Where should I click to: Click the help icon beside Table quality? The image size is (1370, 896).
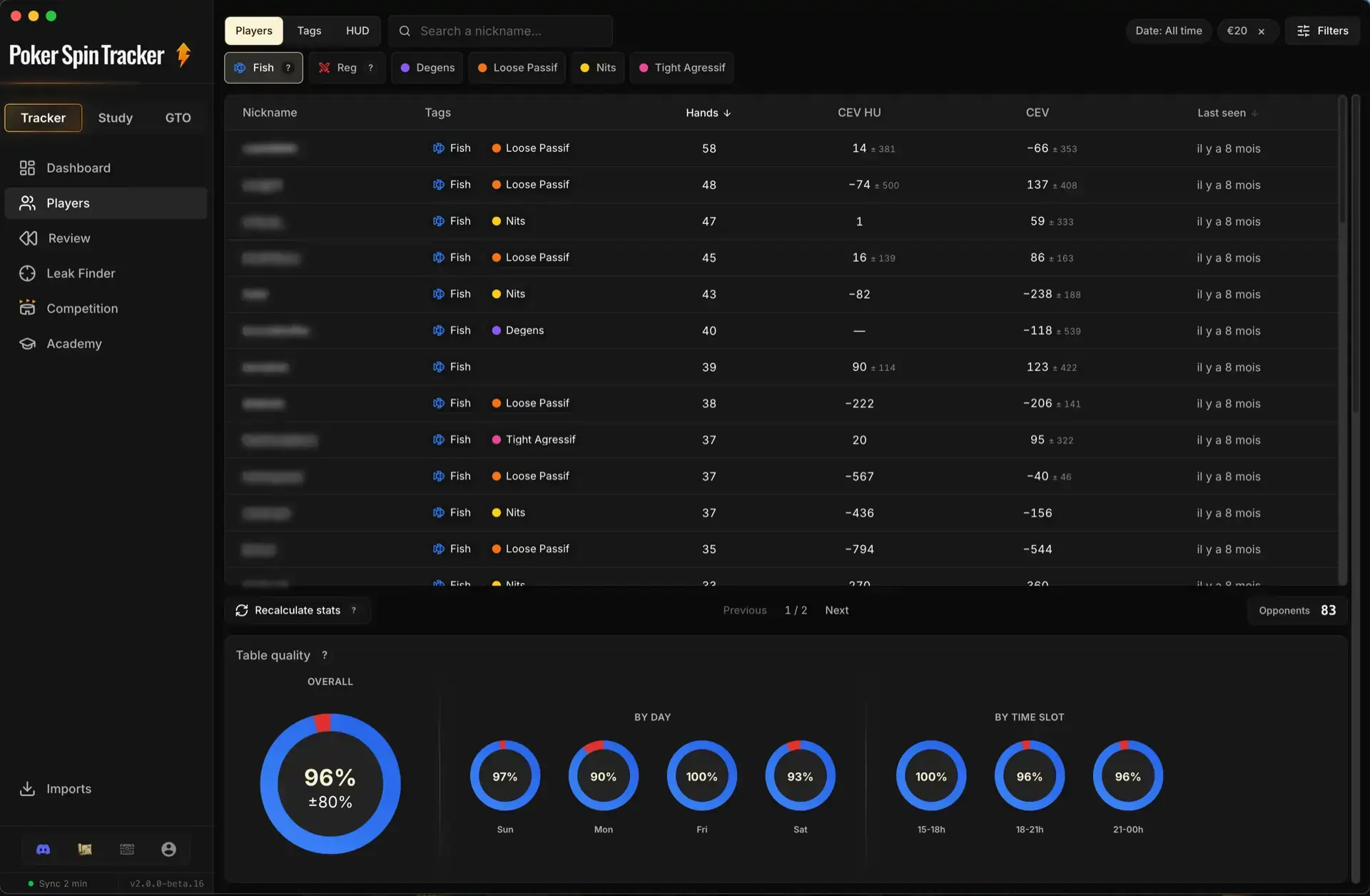tap(324, 655)
